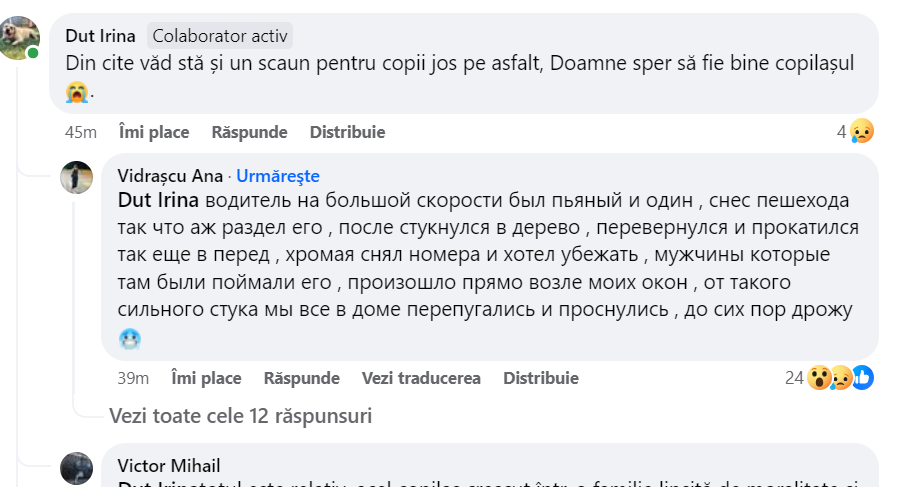The image size is (920, 487).
Task: Expand all 12 replies with 'Vezi toate cele 12 răspunsuri'
Action: pos(240,415)
